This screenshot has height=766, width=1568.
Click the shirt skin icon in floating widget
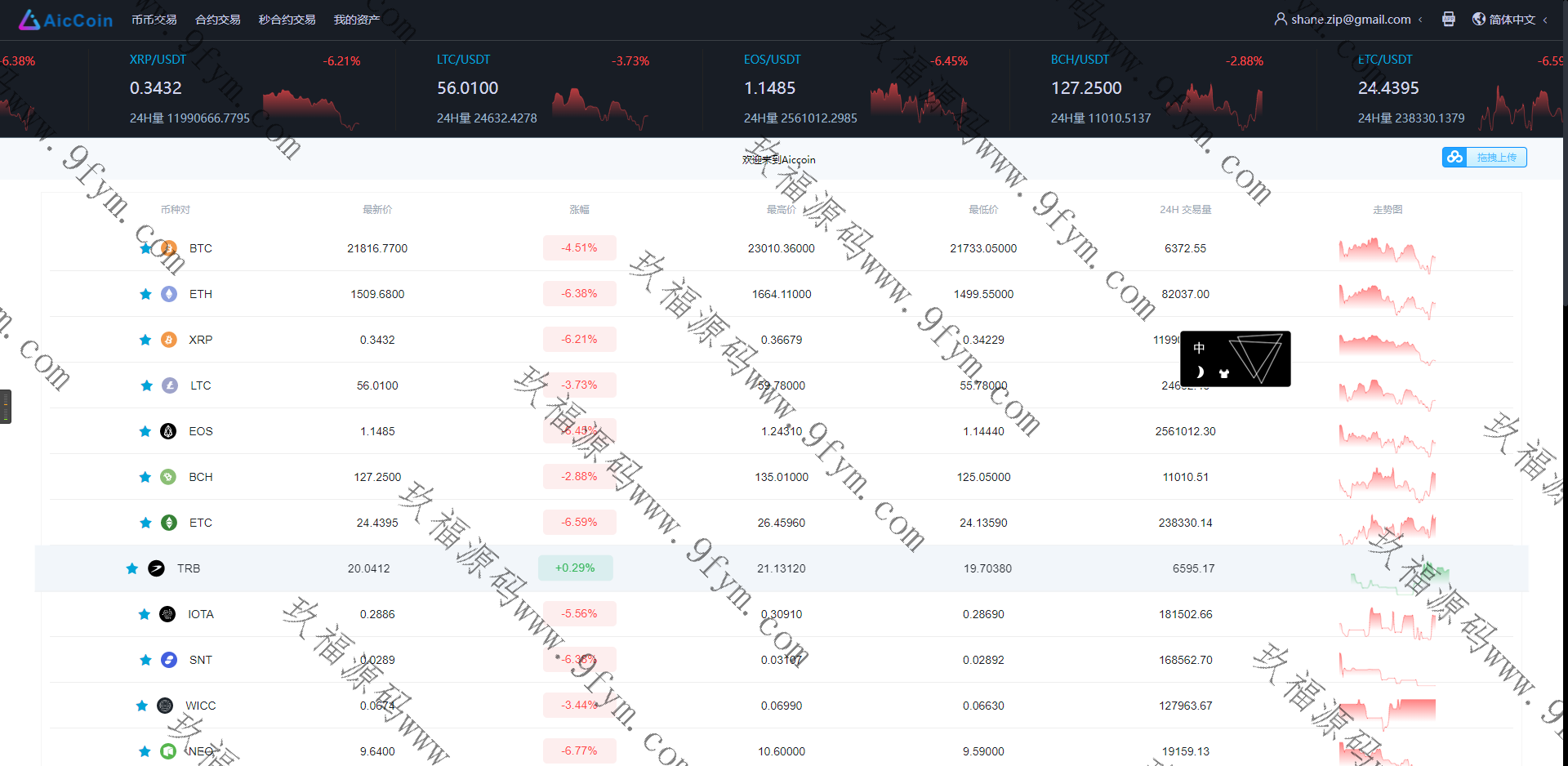(x=1223, y=373)
